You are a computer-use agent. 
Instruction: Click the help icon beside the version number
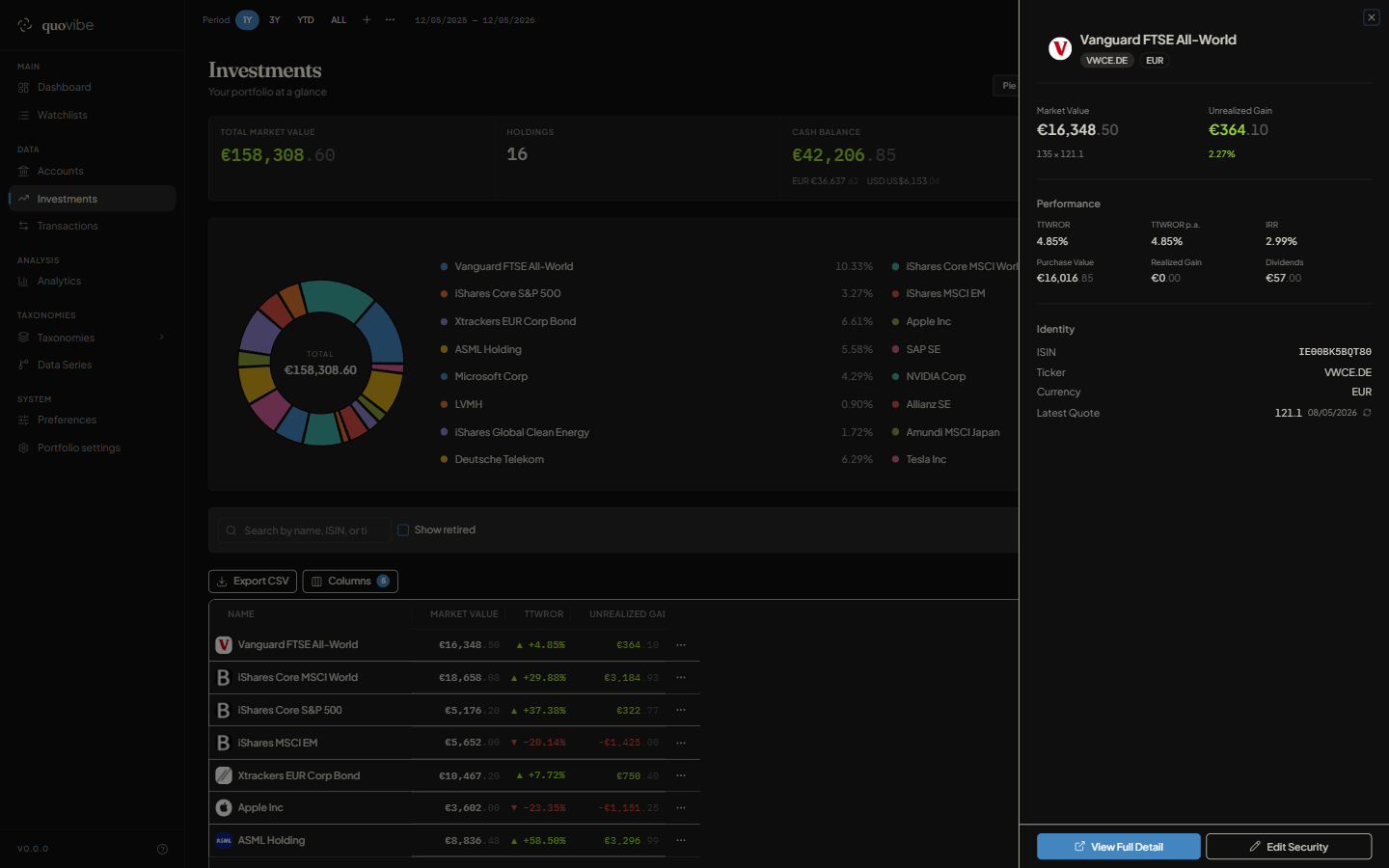click(162, 850)
